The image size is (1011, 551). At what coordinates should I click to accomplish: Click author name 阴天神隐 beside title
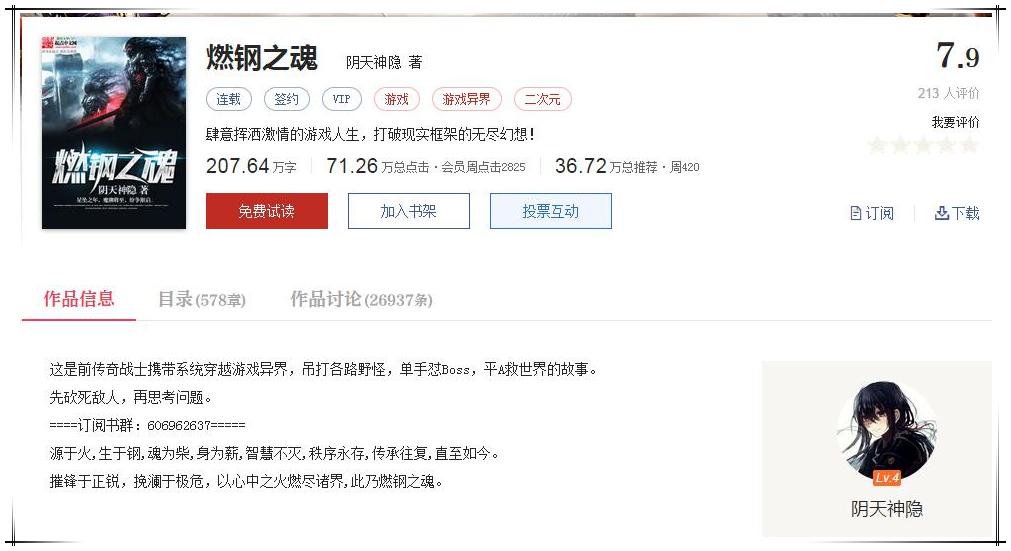pos(373,63)
